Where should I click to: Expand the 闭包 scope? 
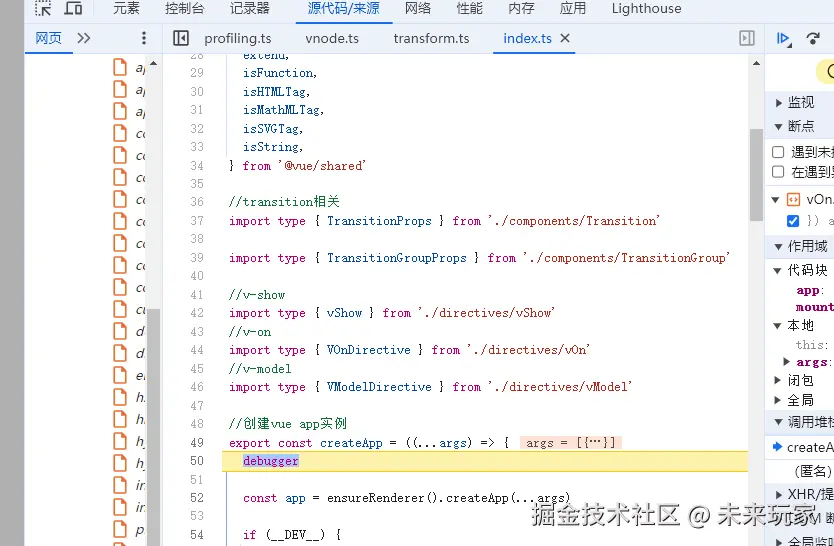[x=777, y=380]
